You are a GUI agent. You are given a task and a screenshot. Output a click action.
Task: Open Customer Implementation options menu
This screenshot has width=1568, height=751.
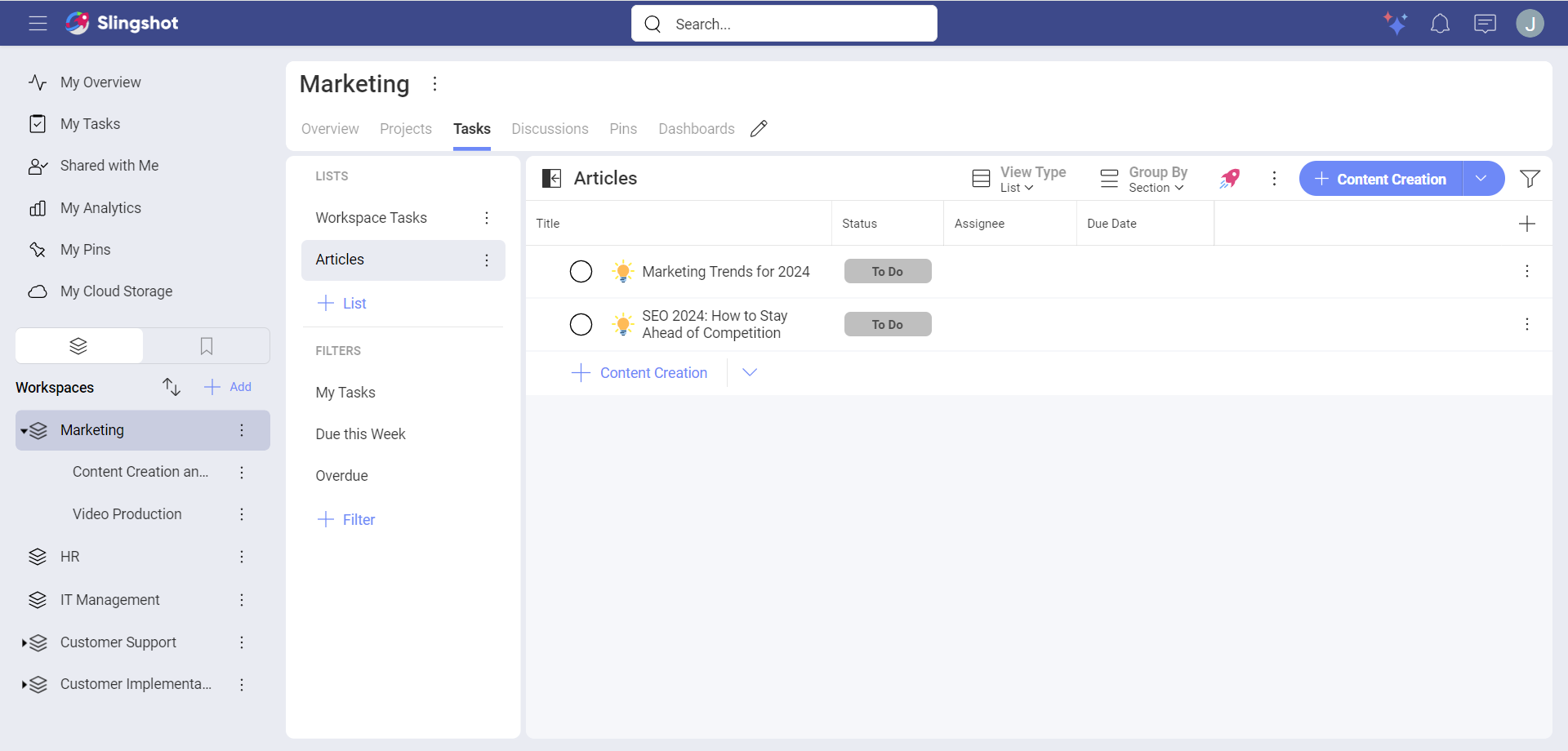(x=242, y=684)
